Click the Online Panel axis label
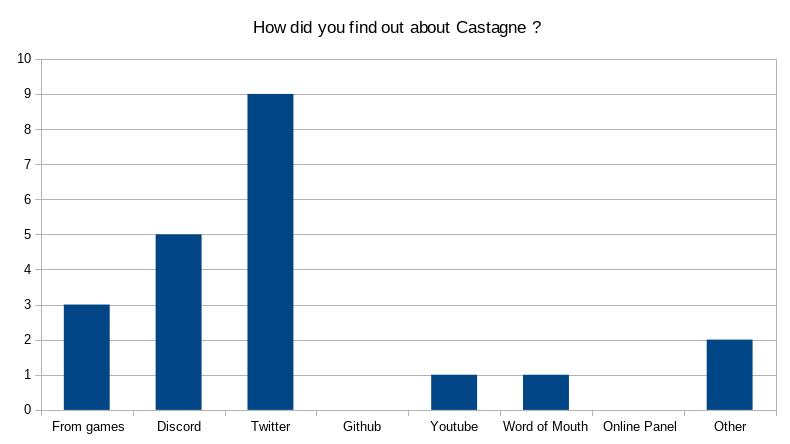790x444 pixels. 639,426
